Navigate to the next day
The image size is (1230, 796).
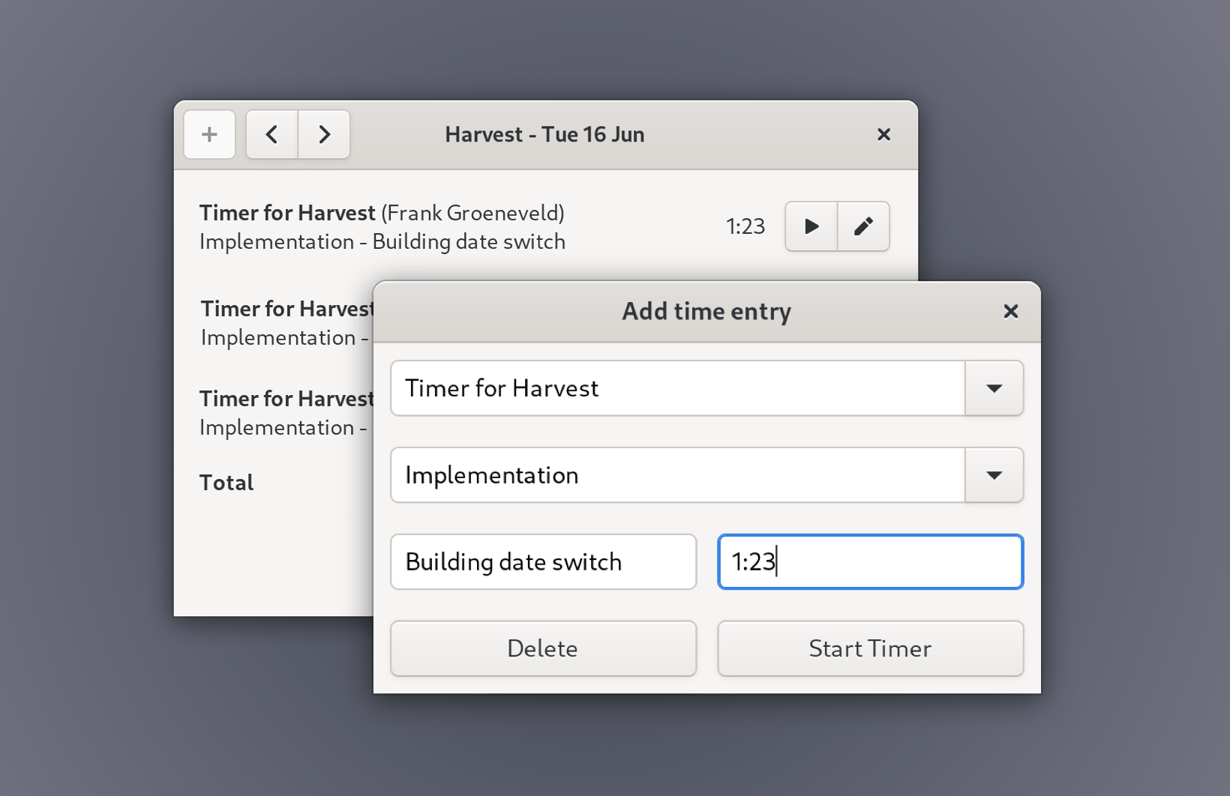pyautogui.click(x=323, y=134)
